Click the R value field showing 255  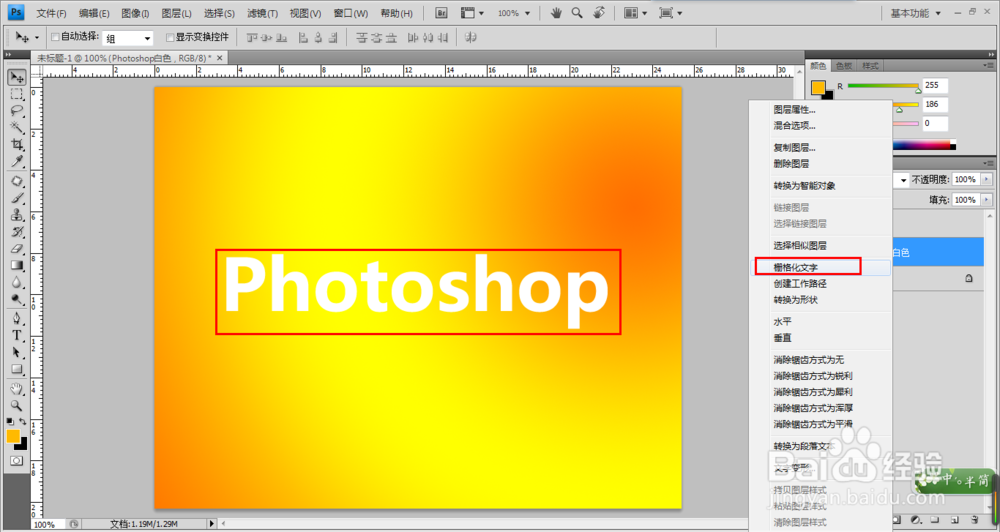coord(935,85)
